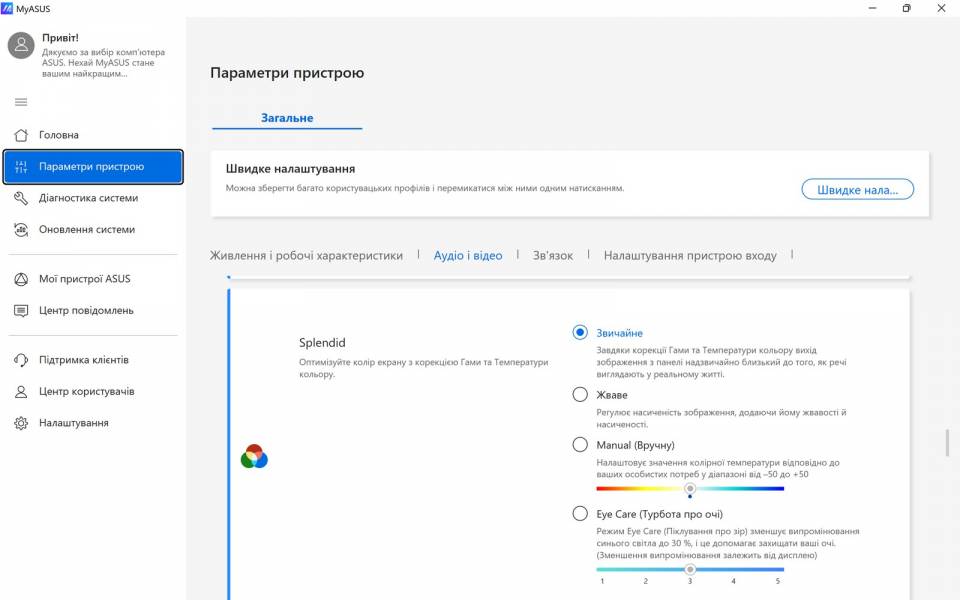Enable Eye Care (Турбота про очі)
This screenshot has height=600, width=960.
coord(580,514)
